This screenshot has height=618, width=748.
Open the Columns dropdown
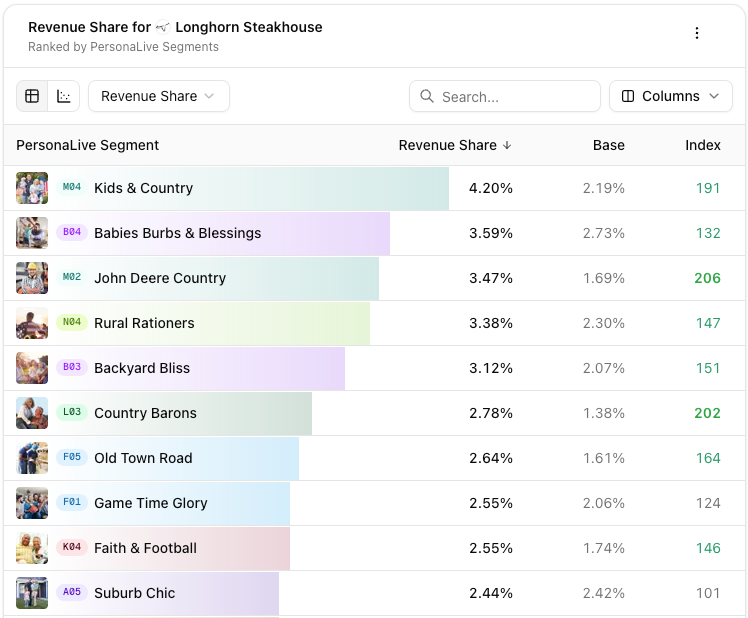pyautogui.click(x=671, y=96)
